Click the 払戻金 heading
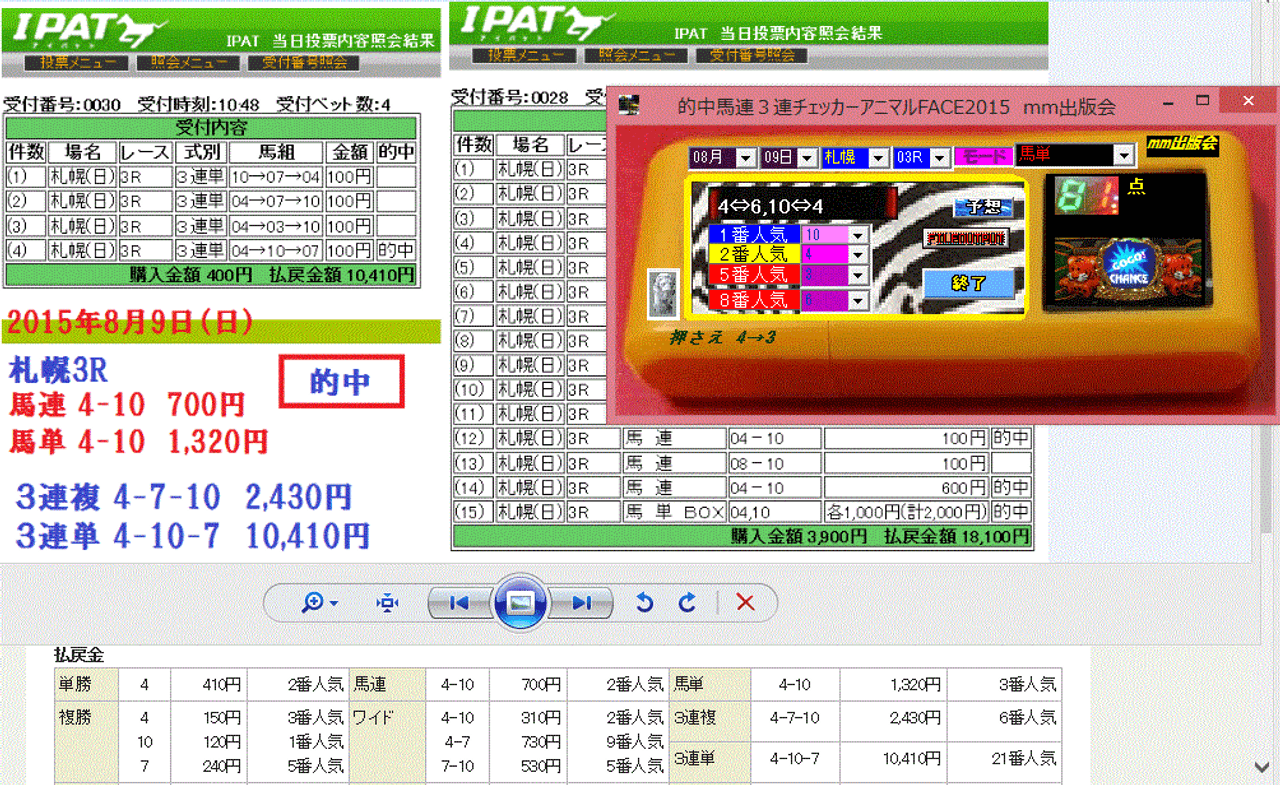The image size is (1280, 785). 79,656
